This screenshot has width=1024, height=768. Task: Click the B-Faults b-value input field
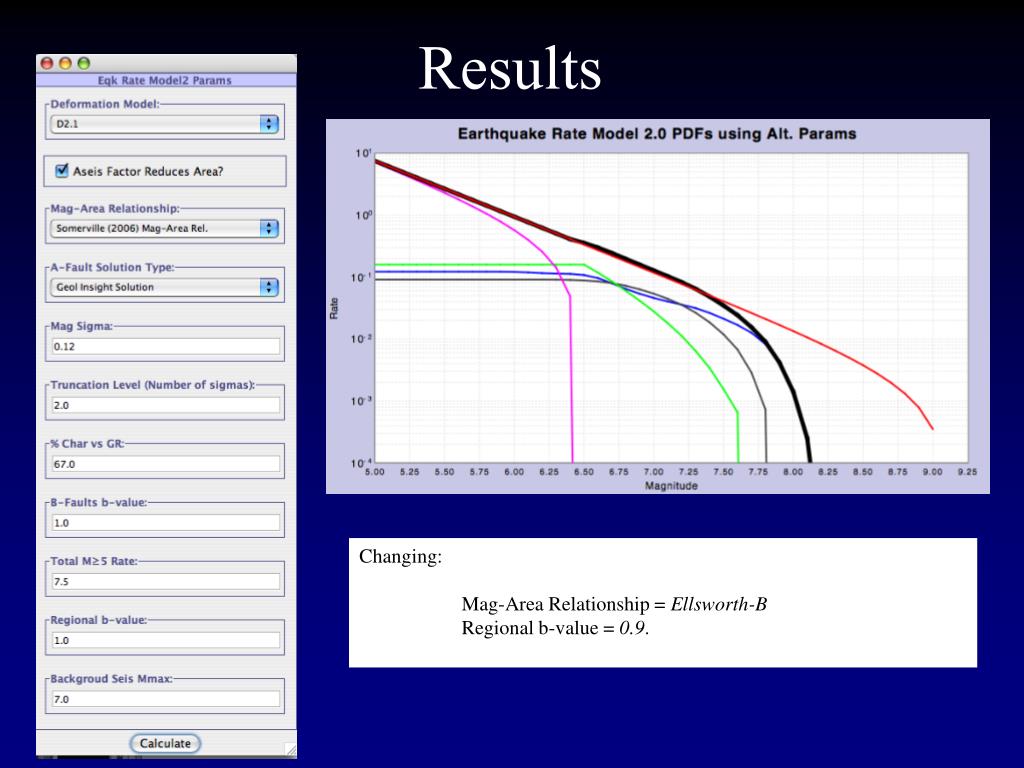coord(166,522)
